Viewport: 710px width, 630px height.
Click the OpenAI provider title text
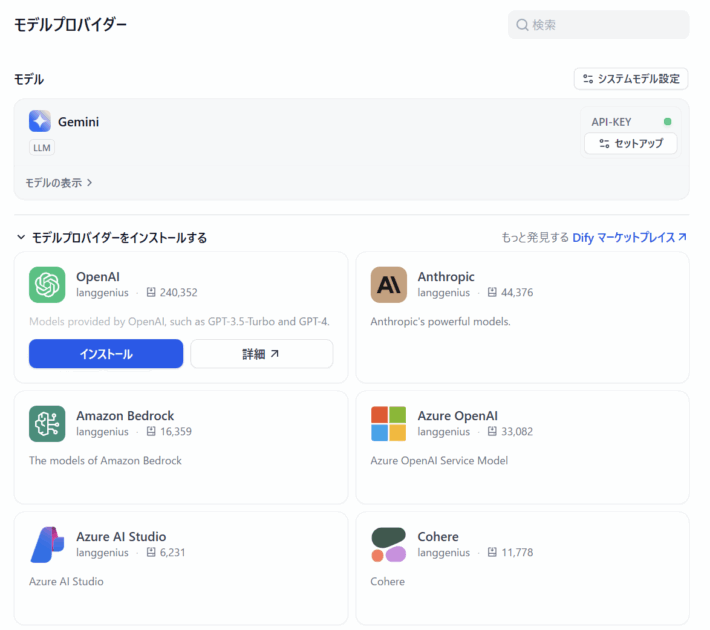pyautogui.click(x=98, y=277)
